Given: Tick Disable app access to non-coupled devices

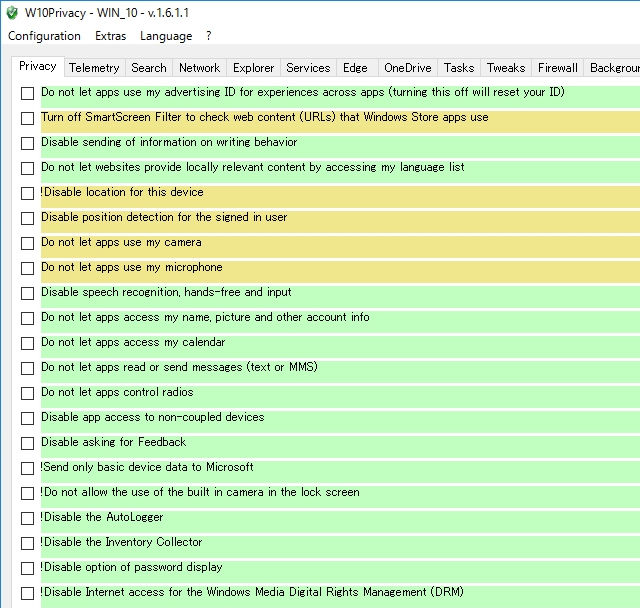Looking at the screenshot, I should 27,418.
